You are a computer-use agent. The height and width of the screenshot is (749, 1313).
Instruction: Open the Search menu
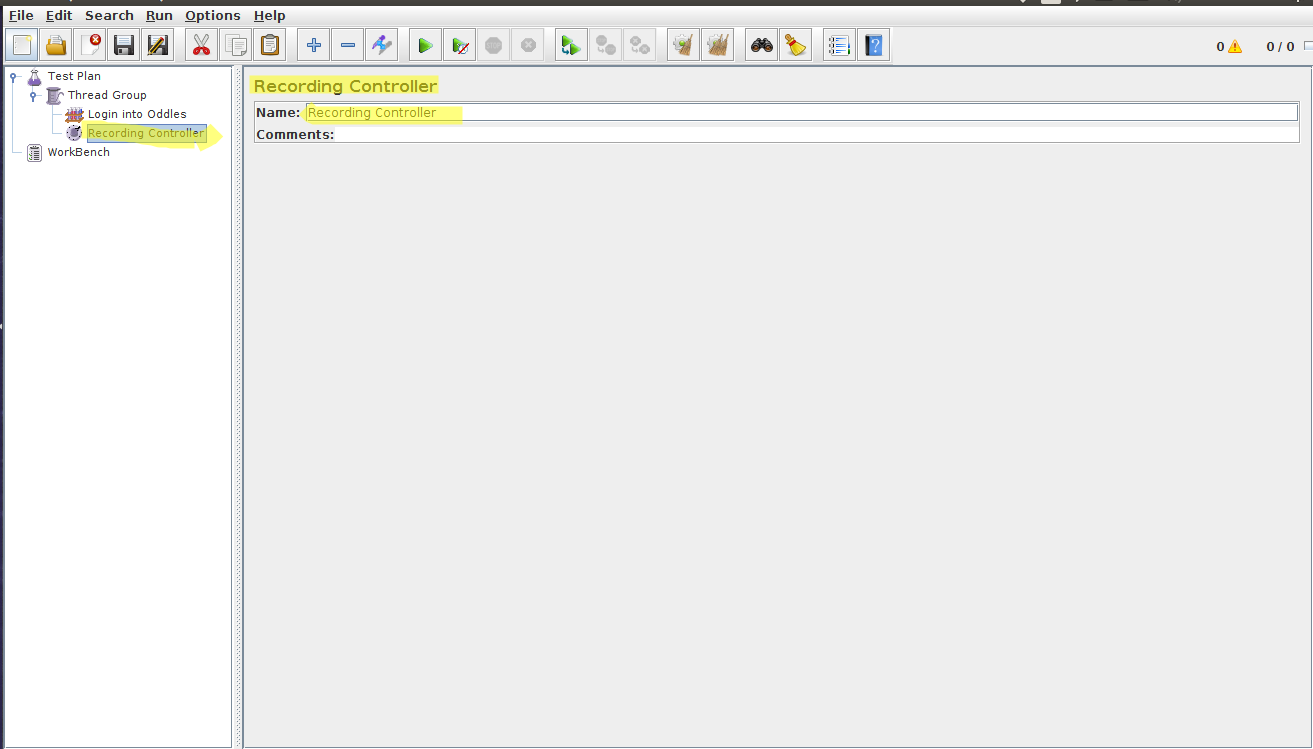point(109,15)
